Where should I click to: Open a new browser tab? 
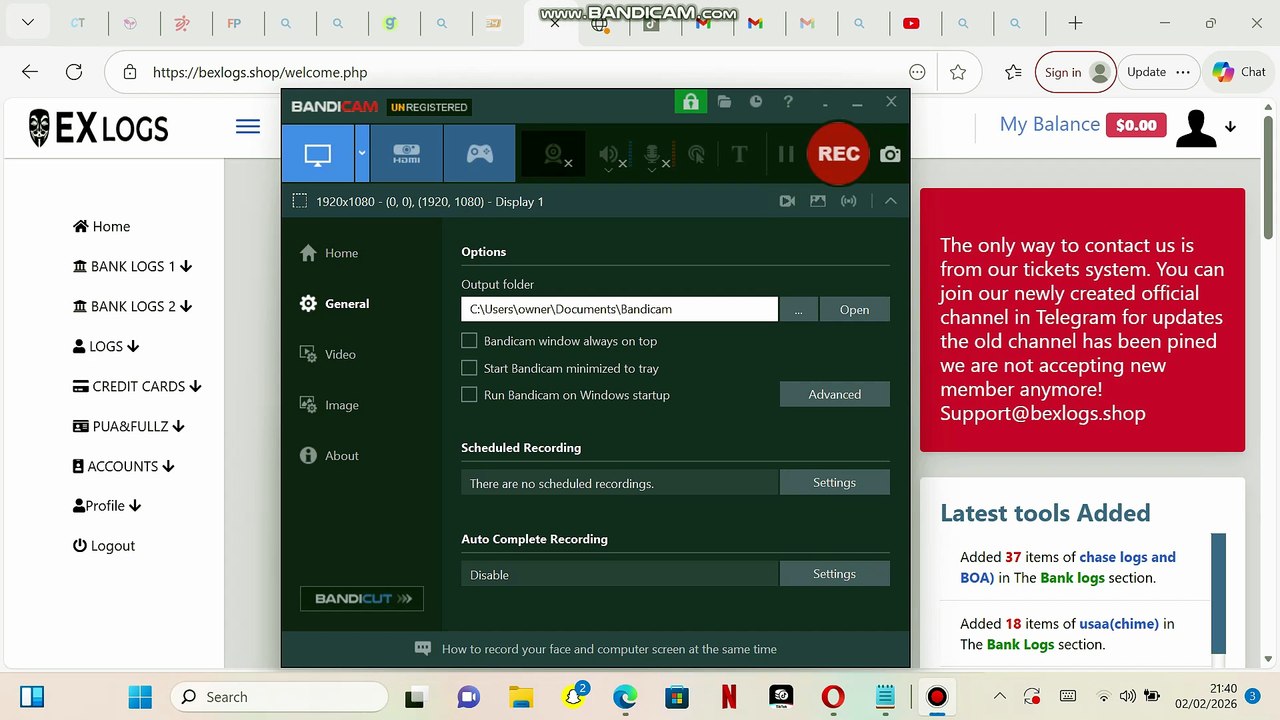click(1075, 23)
